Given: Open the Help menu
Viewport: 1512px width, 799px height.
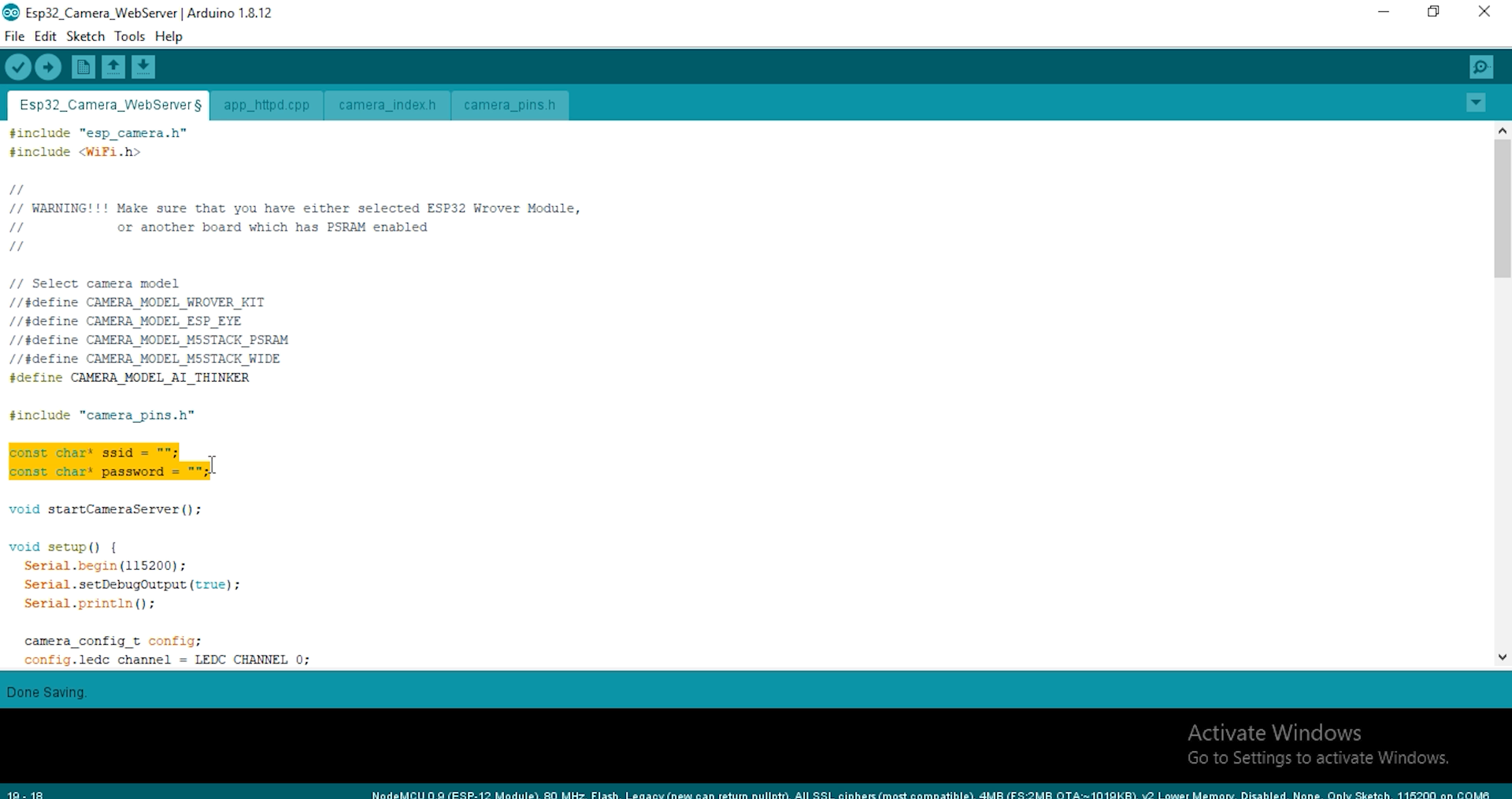Looking at the screenshot, I should point(169,36).
